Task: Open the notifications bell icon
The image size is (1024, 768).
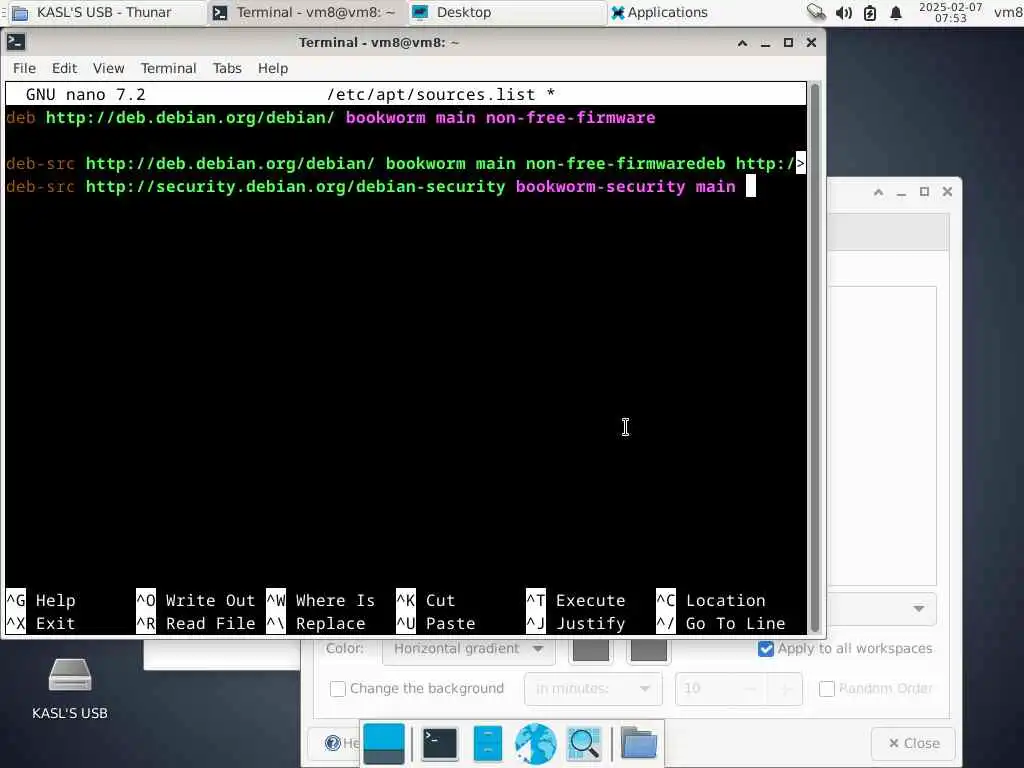Action: click(x=896, y=12)
